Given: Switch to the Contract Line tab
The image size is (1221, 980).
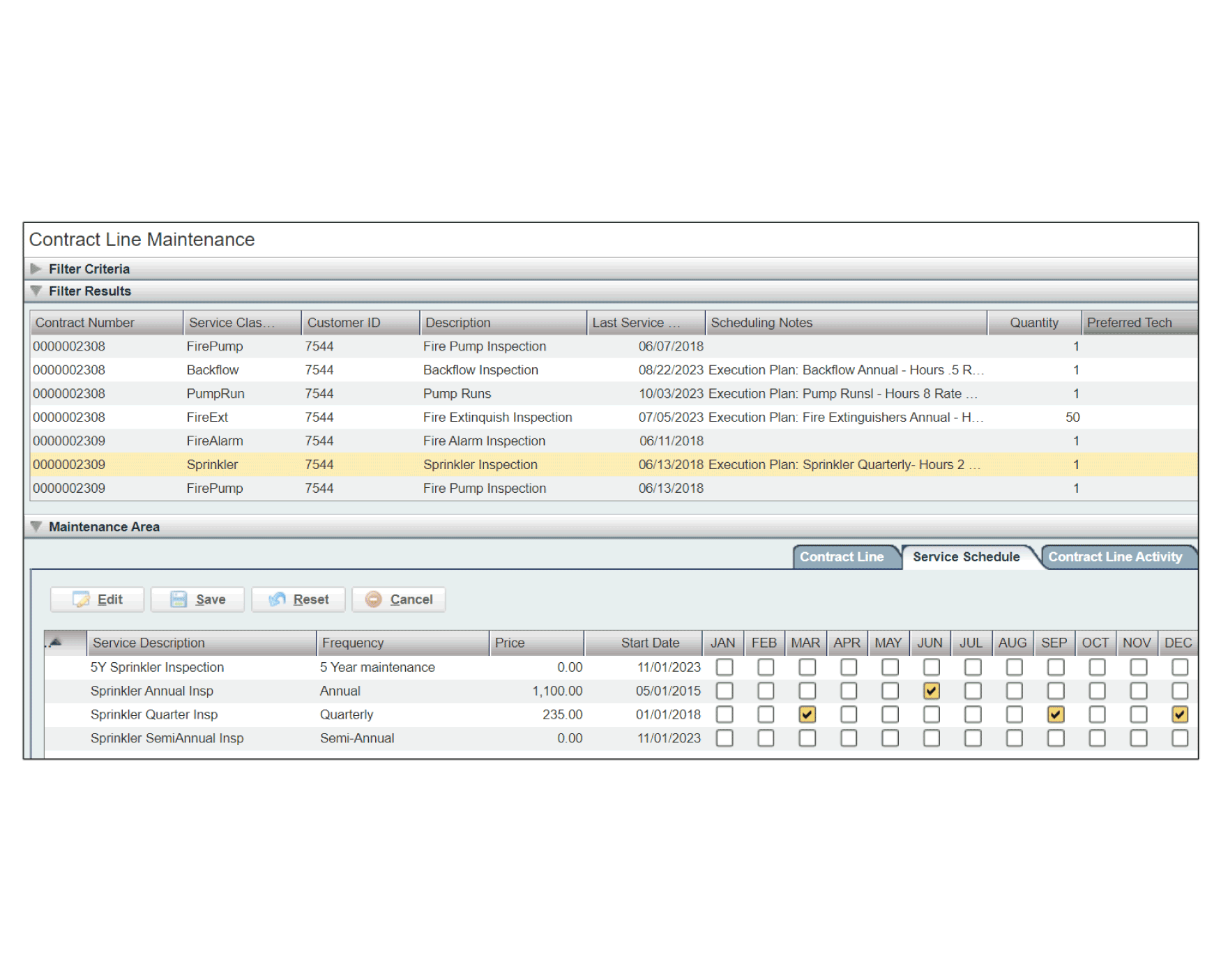Looking at the screenshot, I should [x=842, y=557].
